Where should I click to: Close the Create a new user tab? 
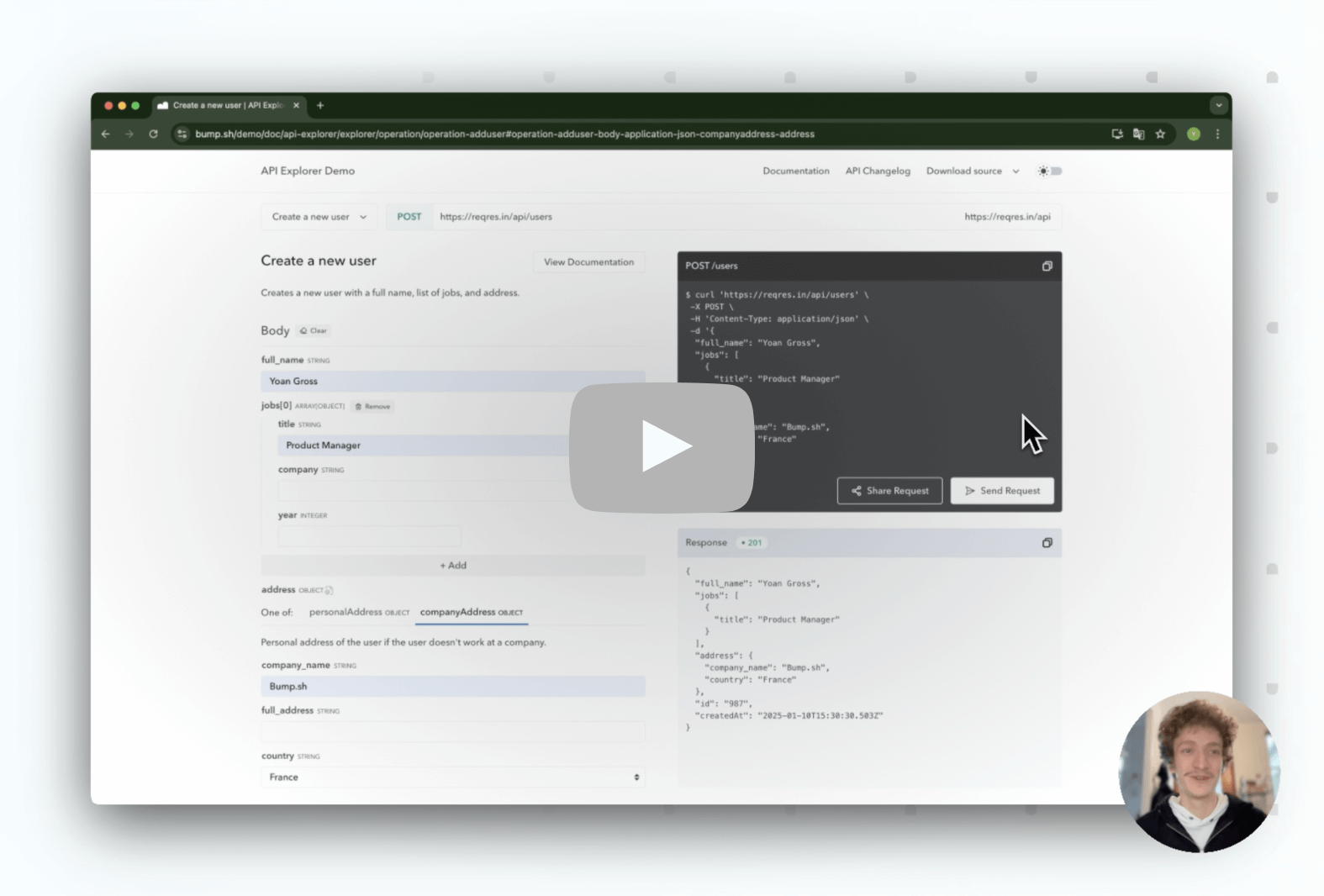pos(296,105)
